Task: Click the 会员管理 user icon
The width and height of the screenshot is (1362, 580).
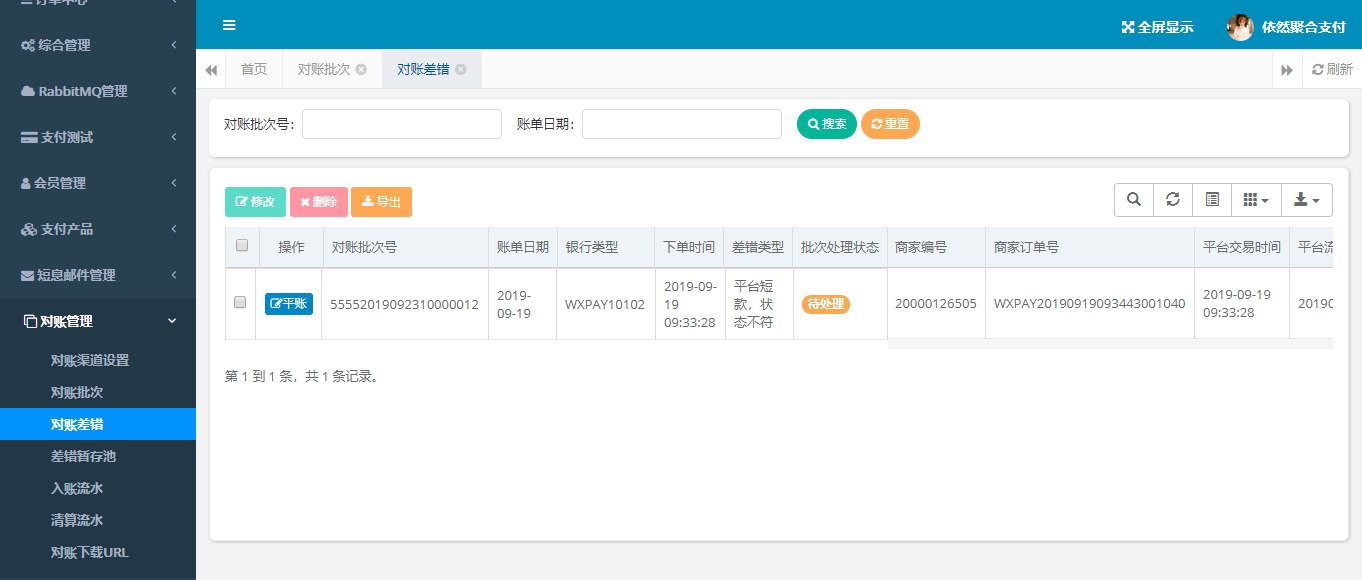Action: [26, 183]
